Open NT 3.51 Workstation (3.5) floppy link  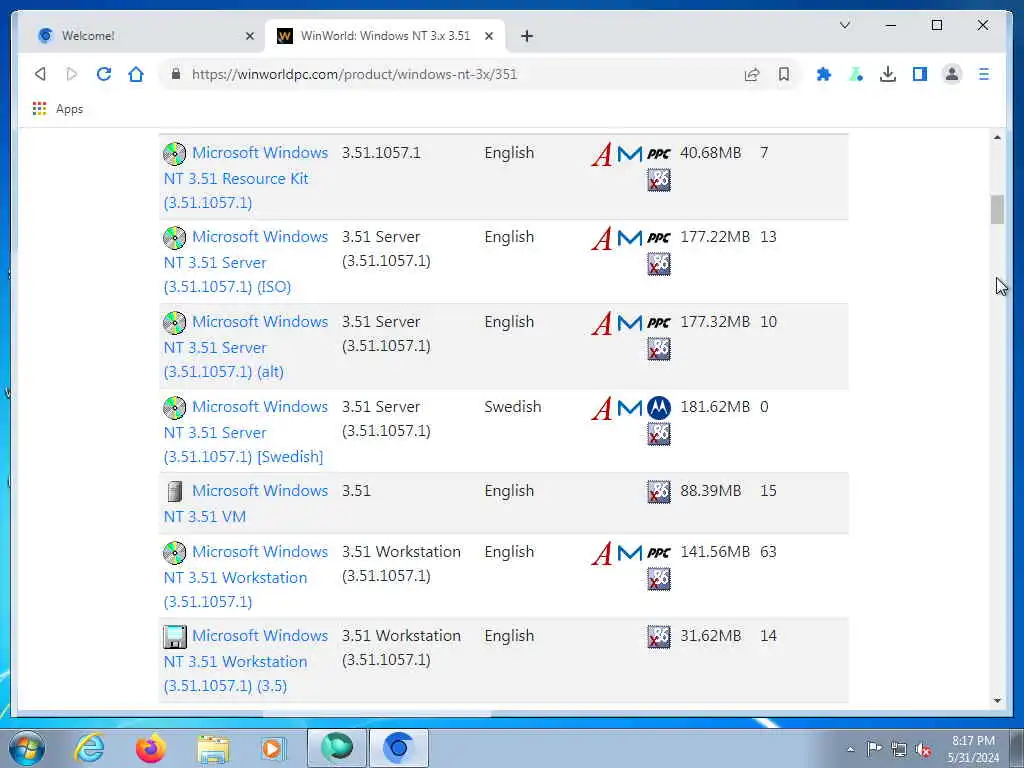click(246, 661)
